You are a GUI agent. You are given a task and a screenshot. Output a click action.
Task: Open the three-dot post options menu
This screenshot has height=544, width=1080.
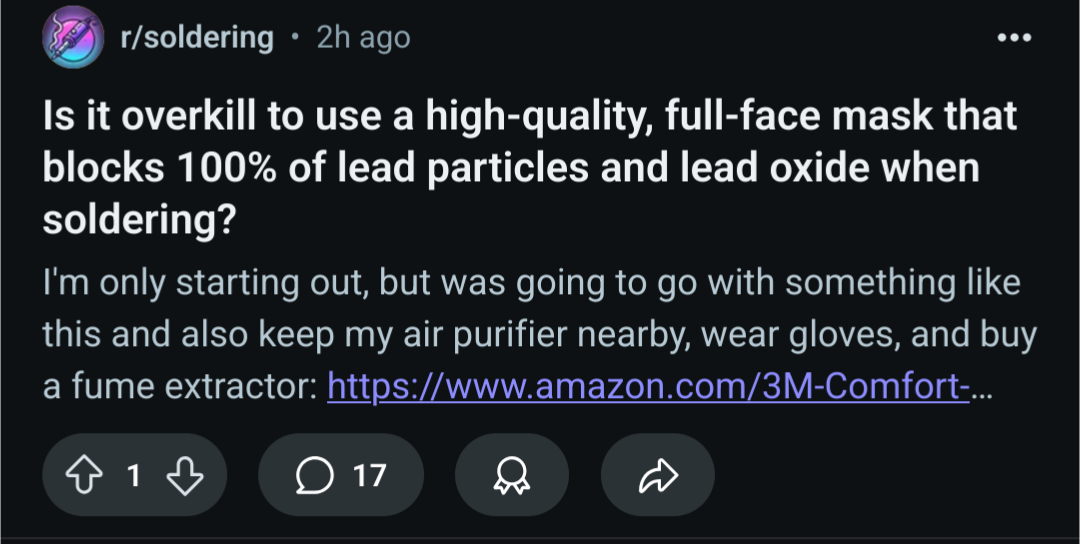1013,38
